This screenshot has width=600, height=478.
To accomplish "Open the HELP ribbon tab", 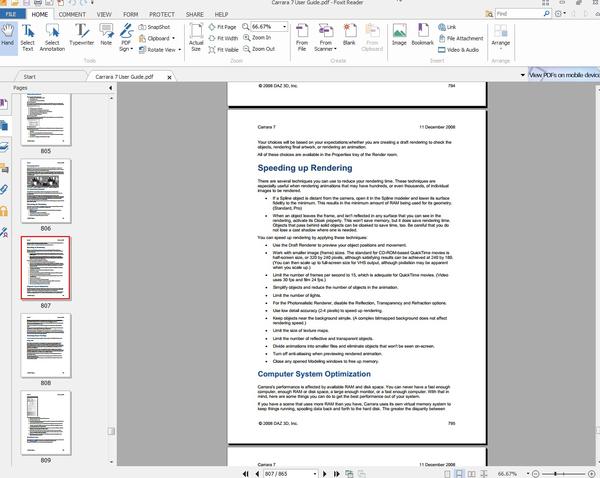I will [221, 15].
